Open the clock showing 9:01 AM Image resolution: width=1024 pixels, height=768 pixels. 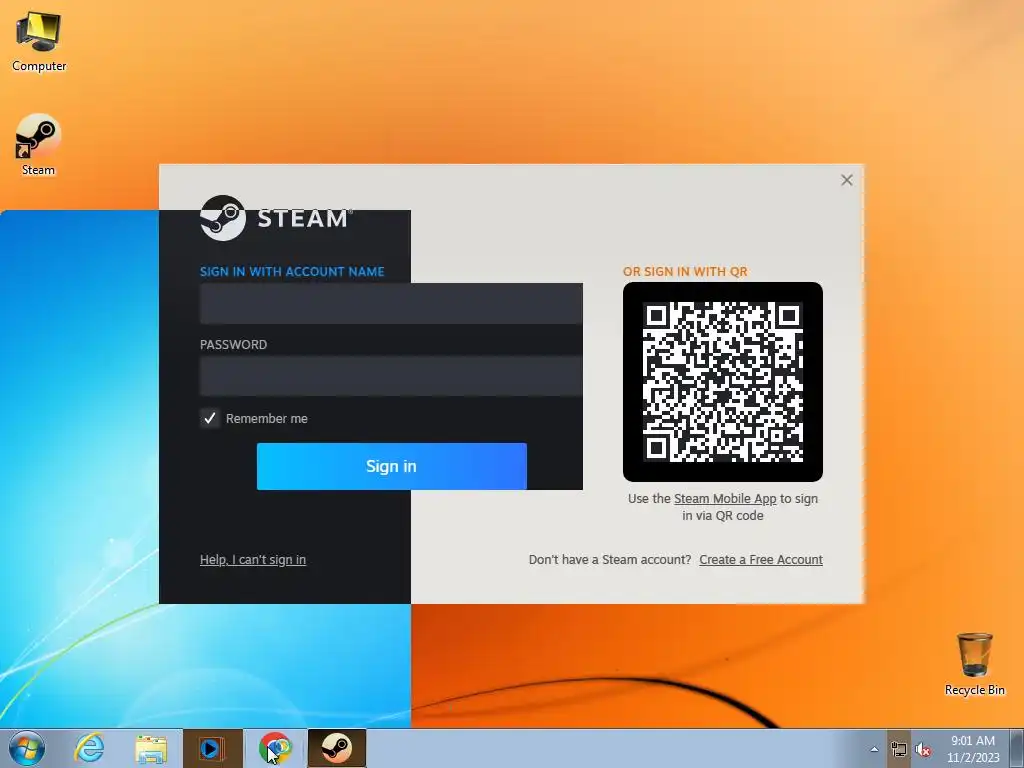click(x=973, y=749)
